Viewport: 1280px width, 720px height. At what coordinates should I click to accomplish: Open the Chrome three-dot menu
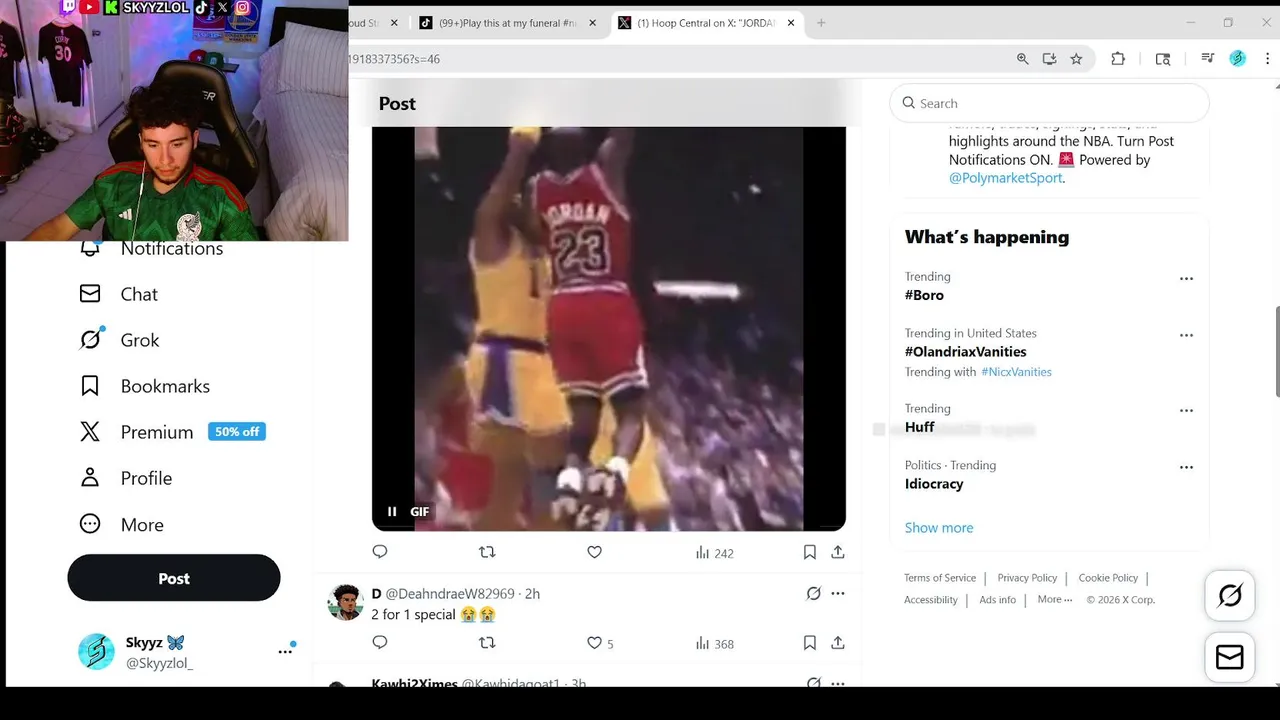[x=1267, y=59]
